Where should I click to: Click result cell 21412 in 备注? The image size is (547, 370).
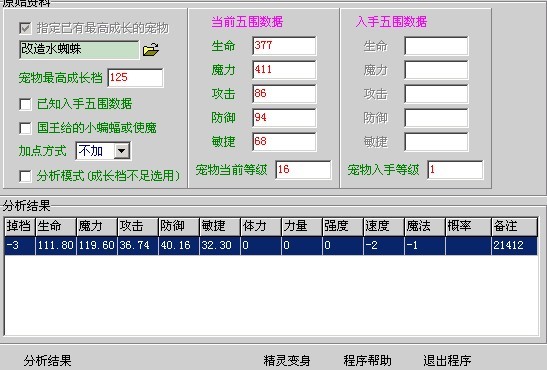point(514,246)
